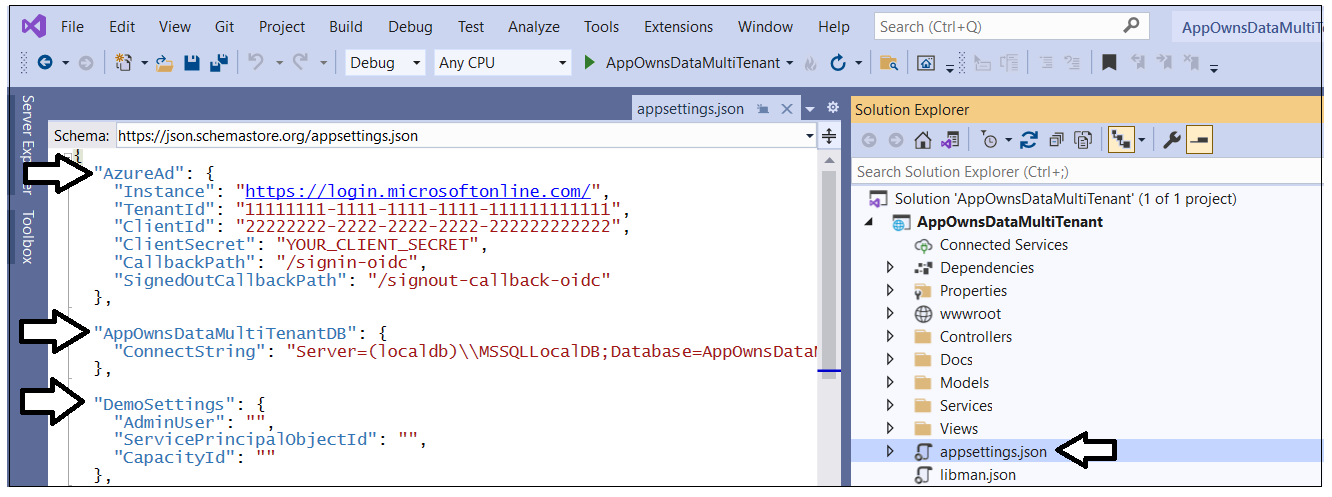Click the New Project toolbar icon
The width and height of the screenshot is (1332, 497).
[x=124, y=63]
